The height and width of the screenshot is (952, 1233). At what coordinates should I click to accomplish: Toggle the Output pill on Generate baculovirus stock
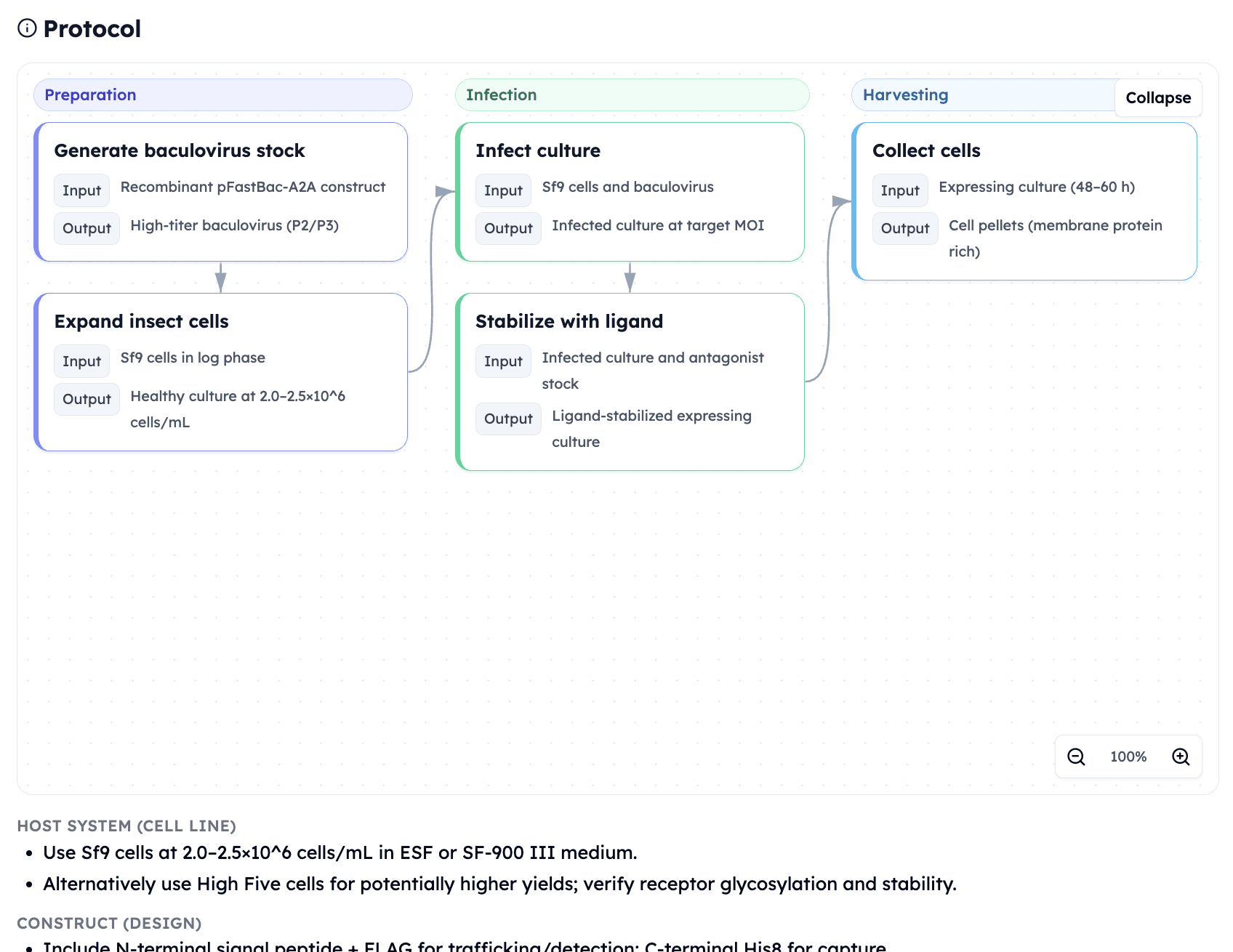click(87, 228)
